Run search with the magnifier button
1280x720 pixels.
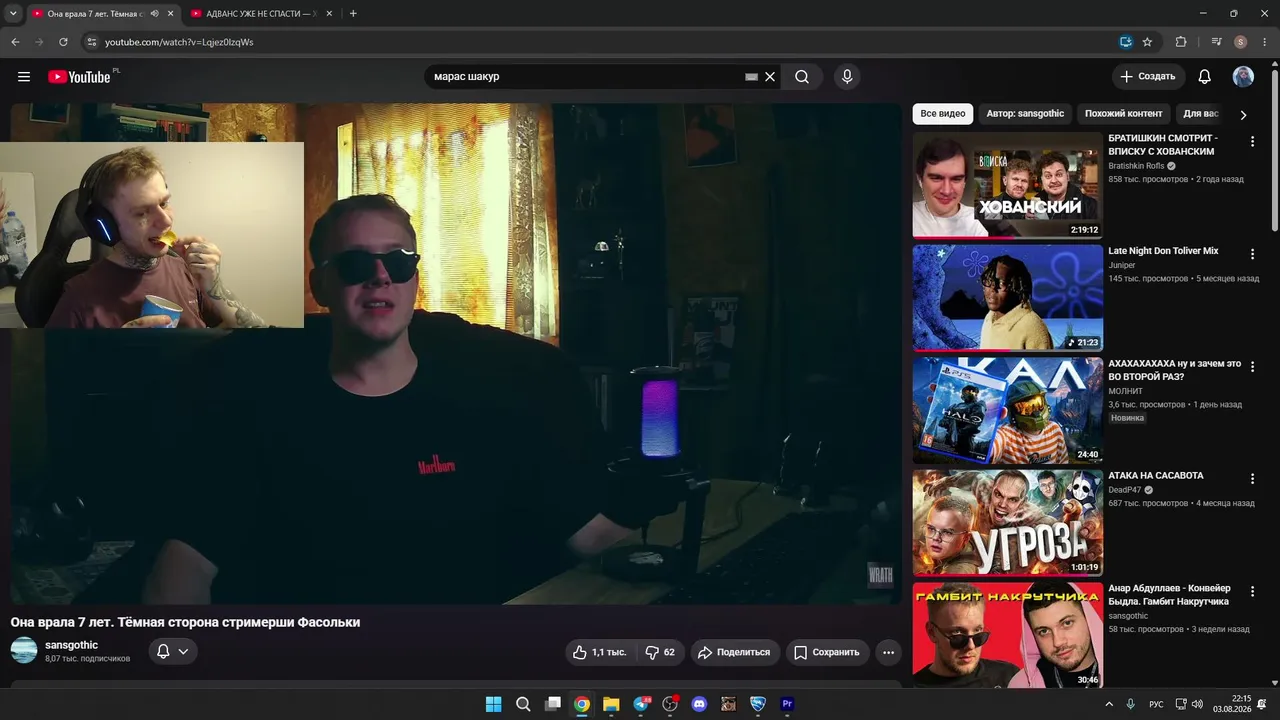point(802,77)
